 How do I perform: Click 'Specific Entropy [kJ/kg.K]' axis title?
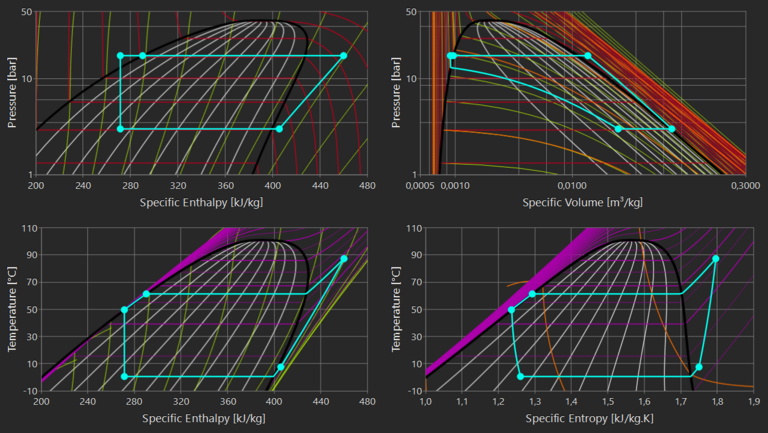[x=589, y=419]
